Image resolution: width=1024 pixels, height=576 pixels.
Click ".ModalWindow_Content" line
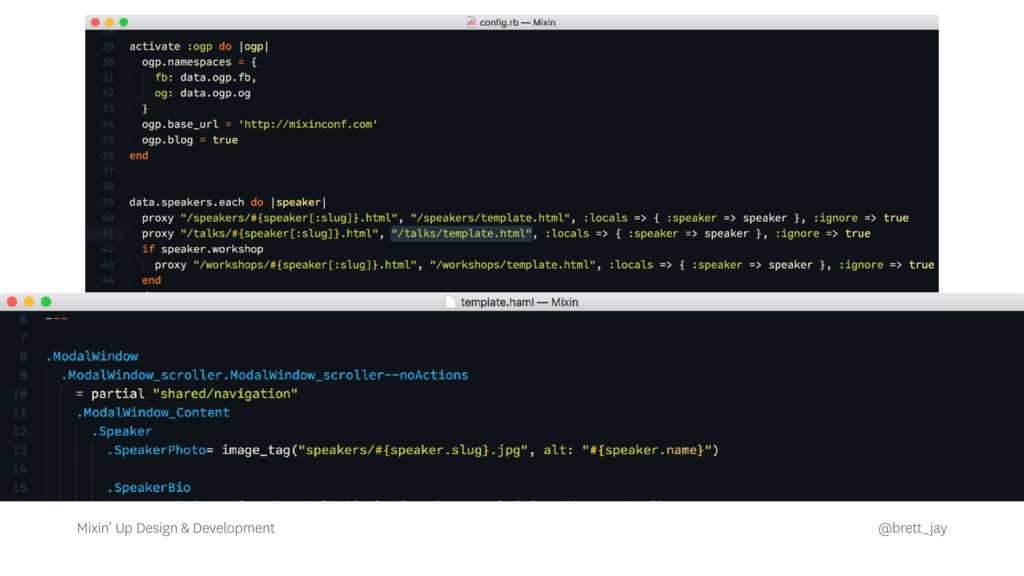click(x=153, y=412)
